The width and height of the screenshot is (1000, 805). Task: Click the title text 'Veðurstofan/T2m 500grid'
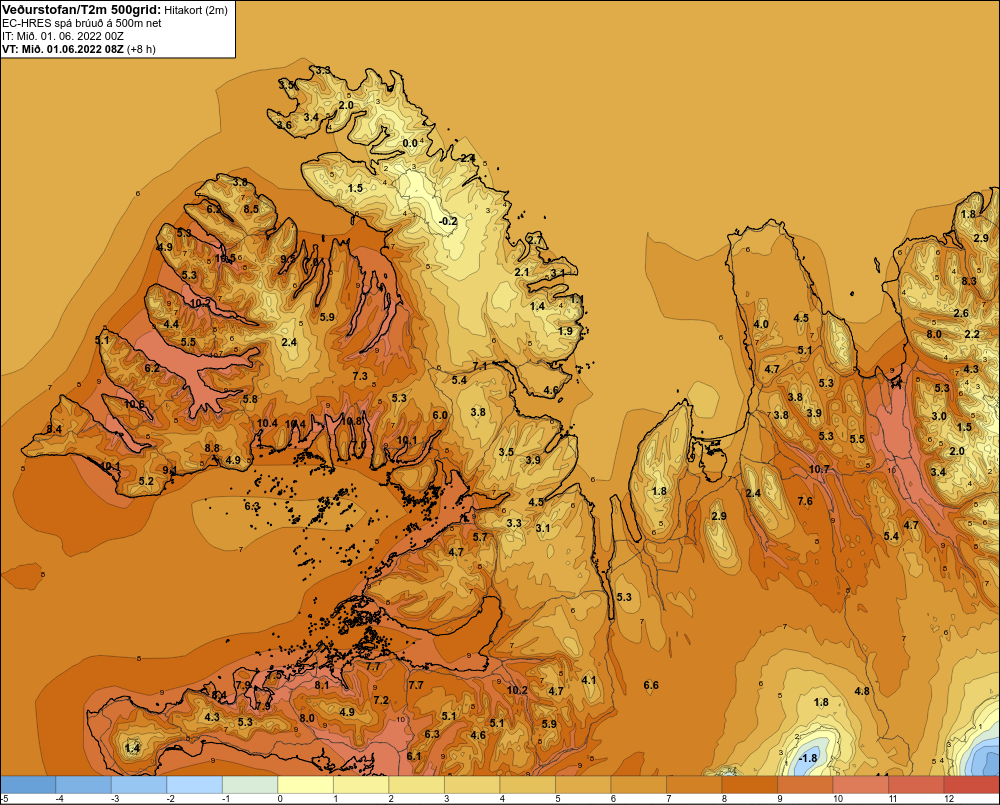81,10
